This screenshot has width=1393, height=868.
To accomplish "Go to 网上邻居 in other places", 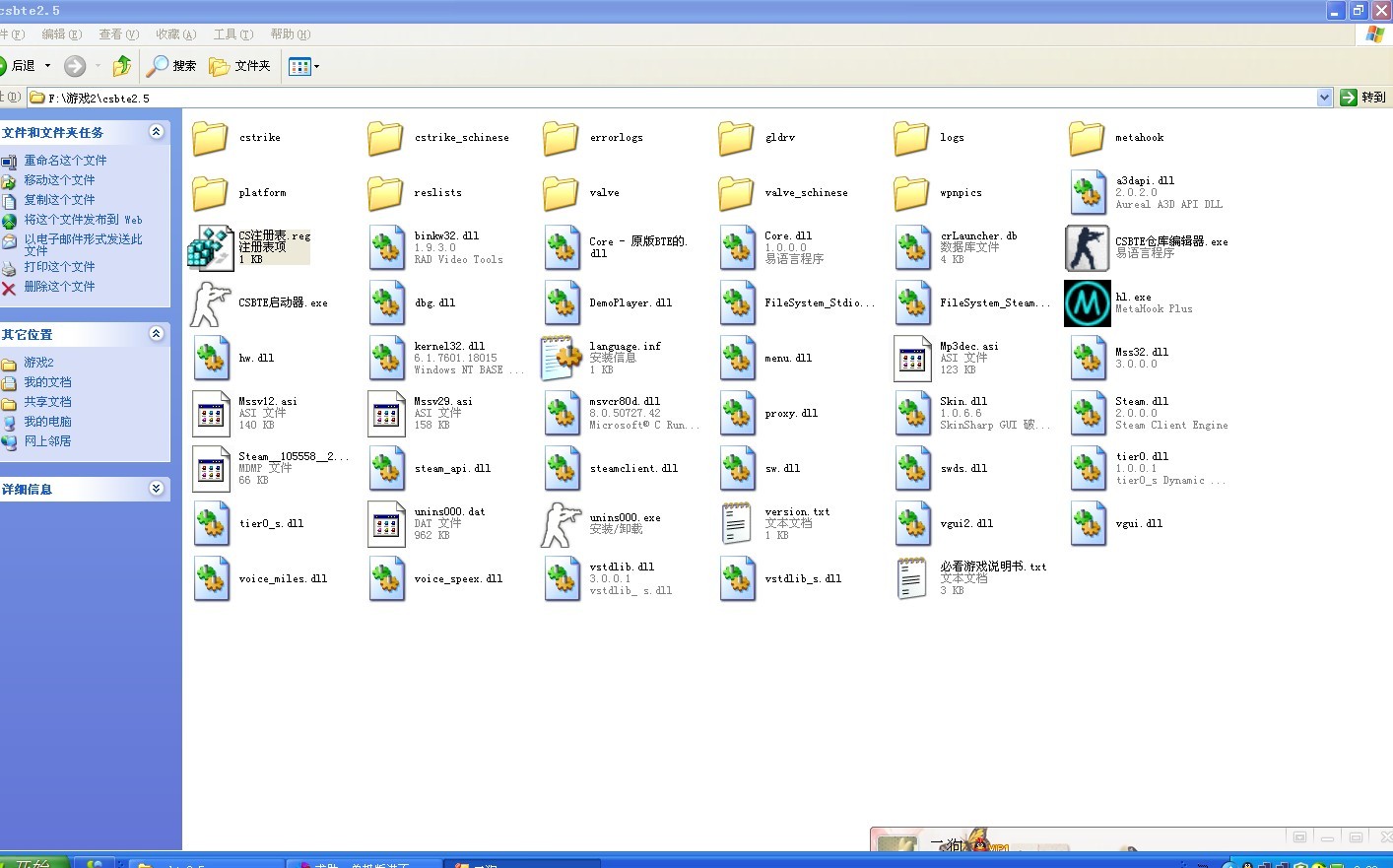I will pyautogui.click(x=48, y=441).
